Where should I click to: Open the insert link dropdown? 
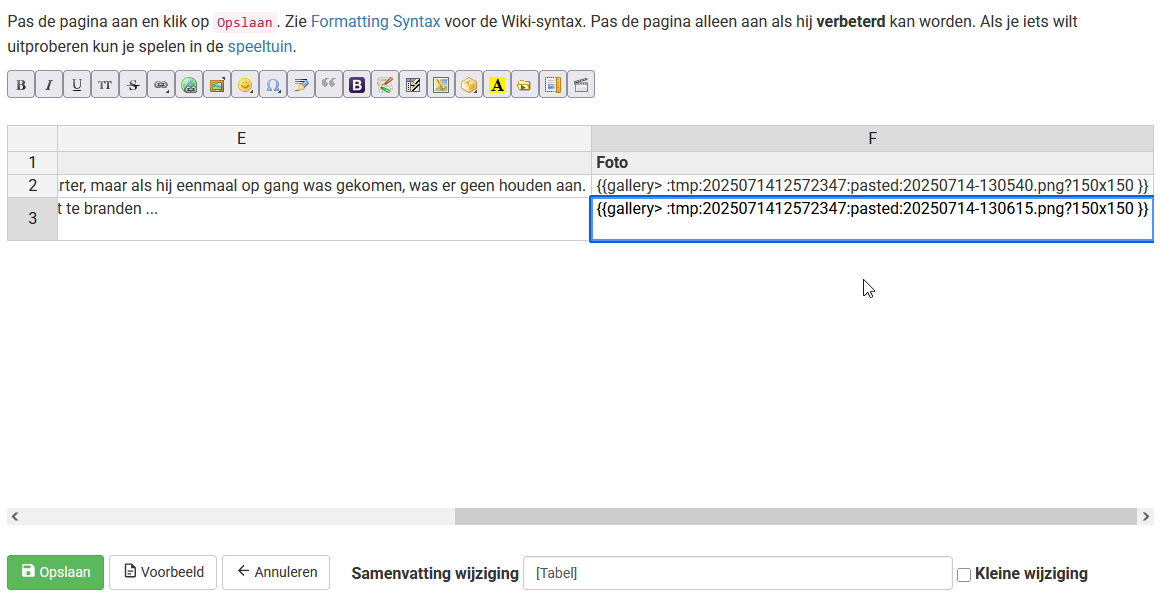[x=161, y=85]
